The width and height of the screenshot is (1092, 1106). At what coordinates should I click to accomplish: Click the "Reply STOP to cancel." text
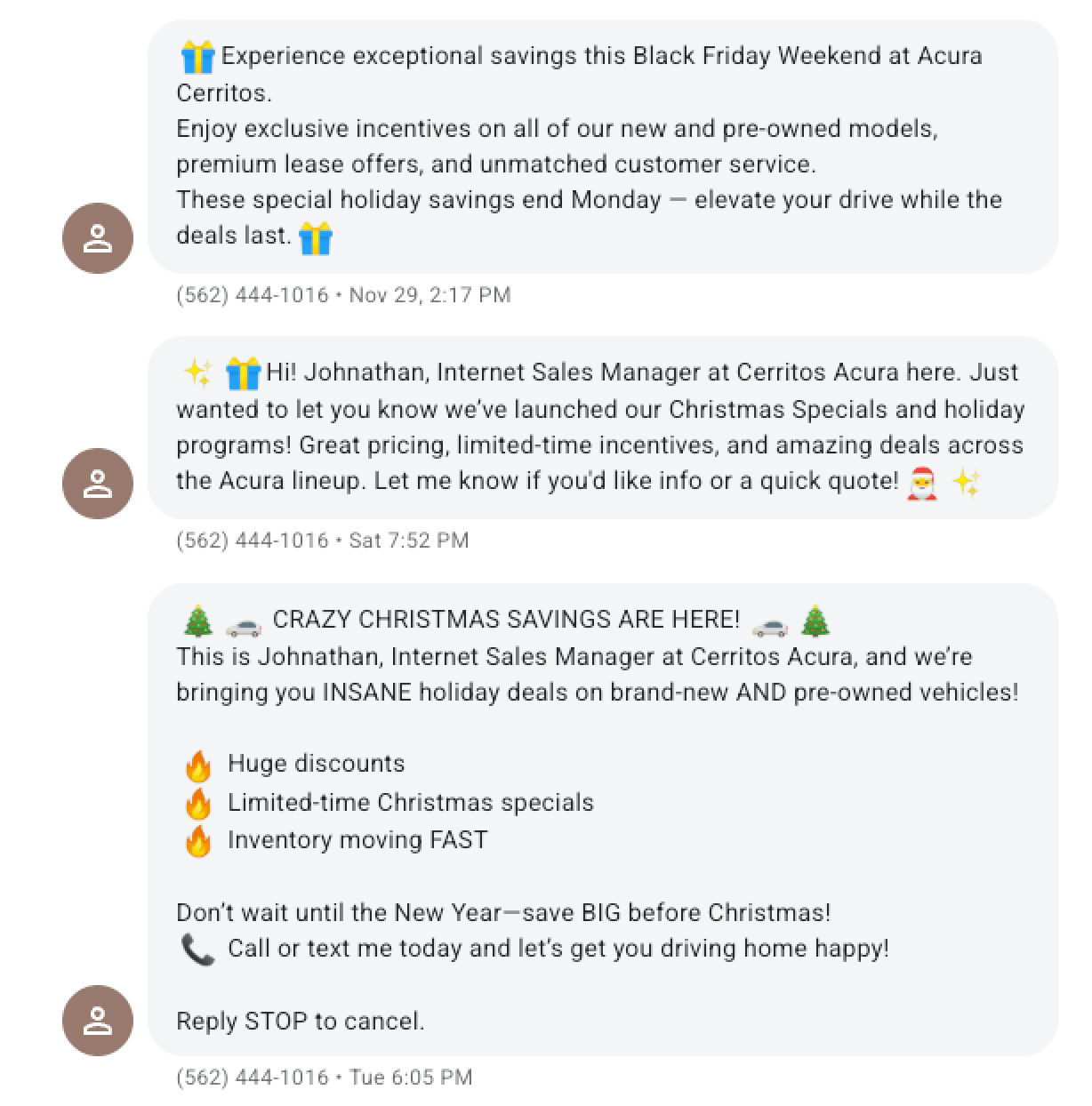301,1022
